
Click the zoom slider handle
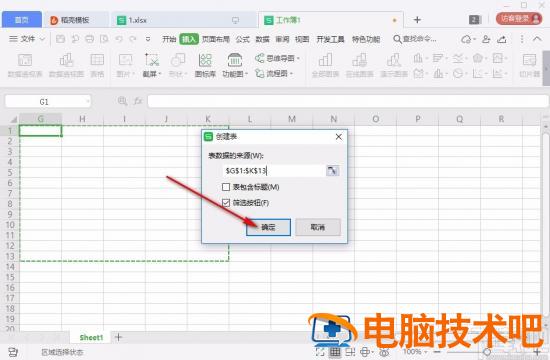pos(487,352)
